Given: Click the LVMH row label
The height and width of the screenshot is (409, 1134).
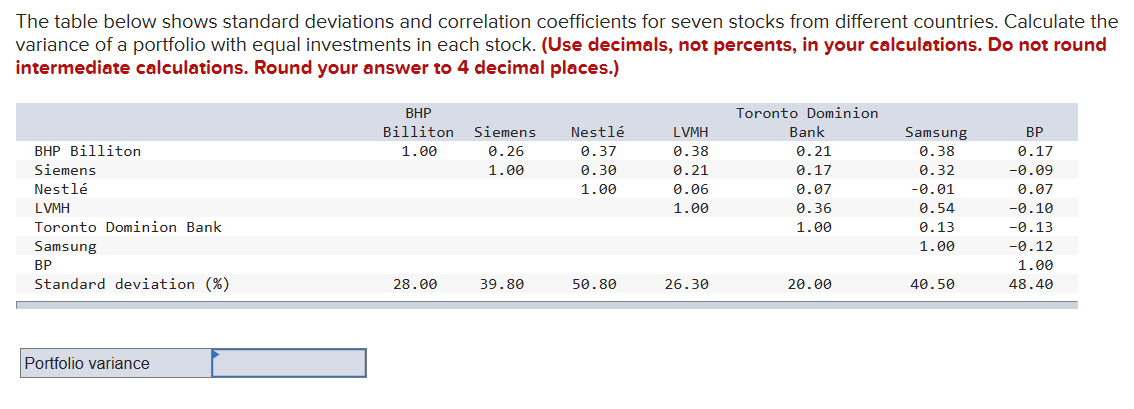Looking at the screenshot, I should 52,208.
